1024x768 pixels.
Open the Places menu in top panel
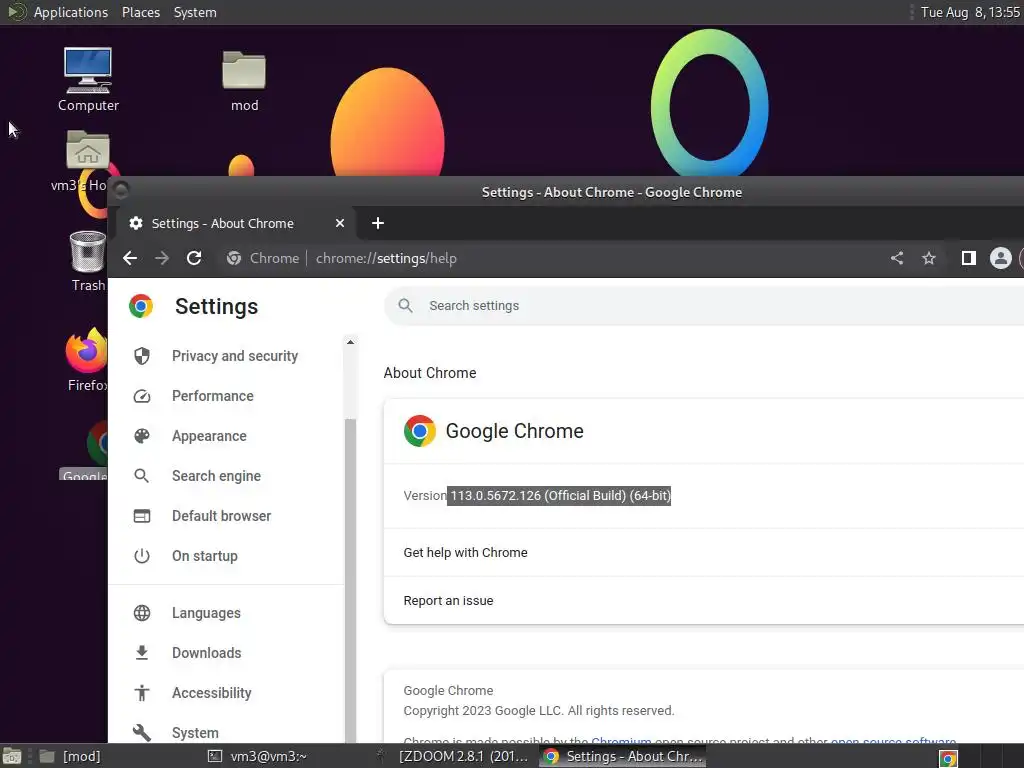[140, 12]
